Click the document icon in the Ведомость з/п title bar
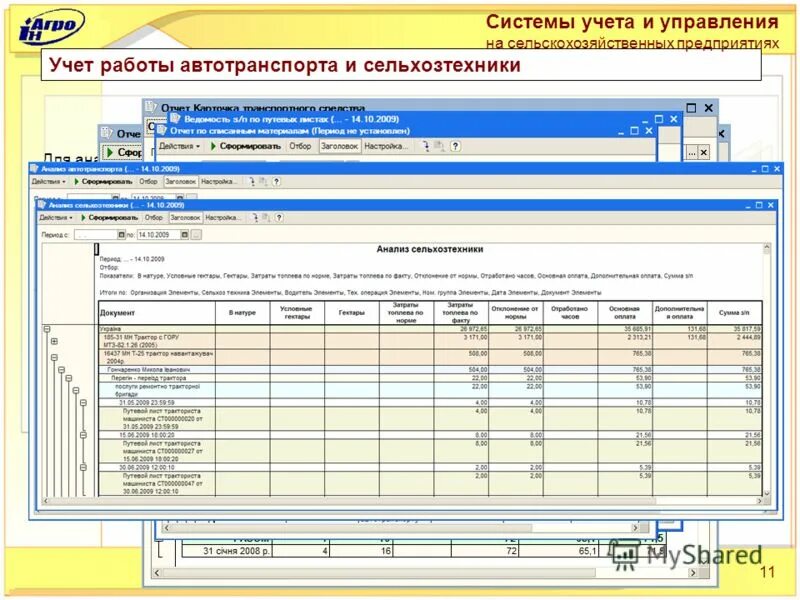This screenshot has width=800, height=600. click(175, 120)
